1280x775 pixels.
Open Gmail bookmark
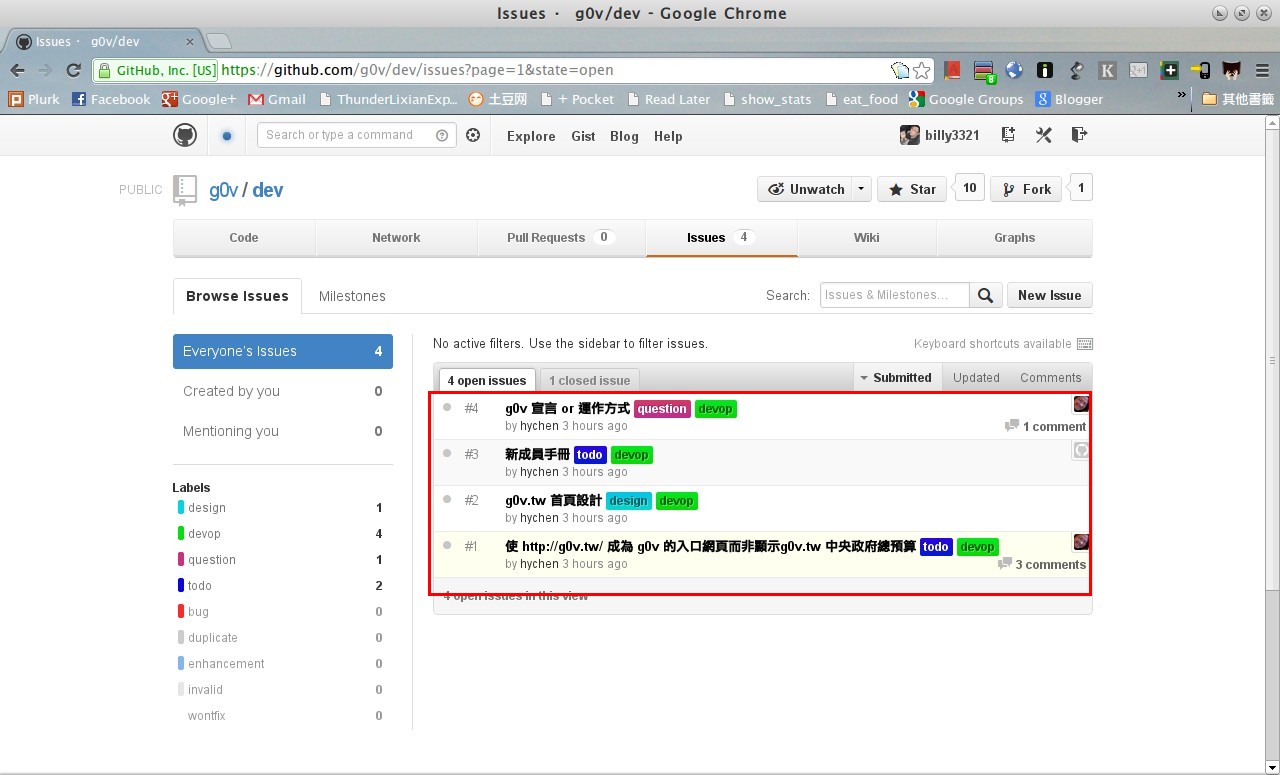pos(277,99)
